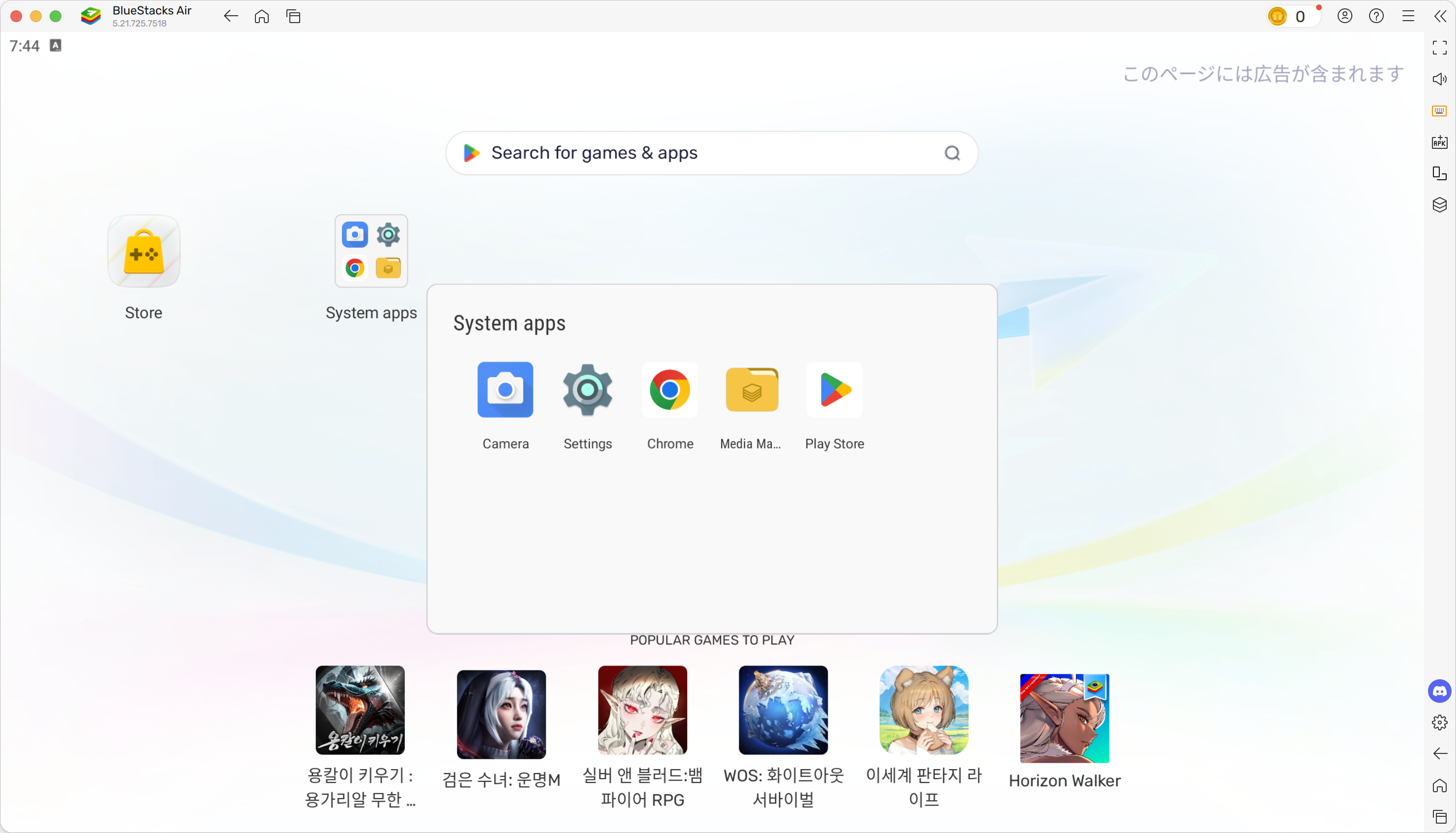Screen dimensions: 1456x833
Task: Open BlueStacks settings gear in sidebar
Action: coord(1439,722)
